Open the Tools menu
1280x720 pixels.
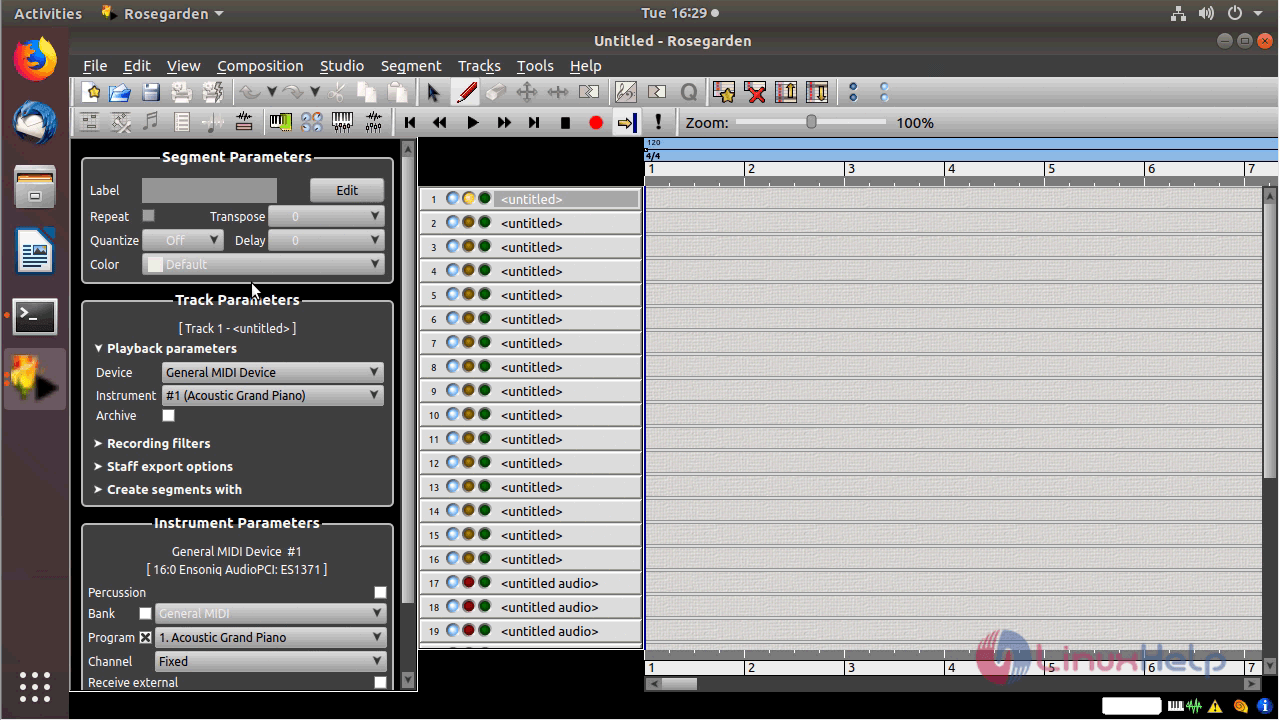click(x=535, y=66)
